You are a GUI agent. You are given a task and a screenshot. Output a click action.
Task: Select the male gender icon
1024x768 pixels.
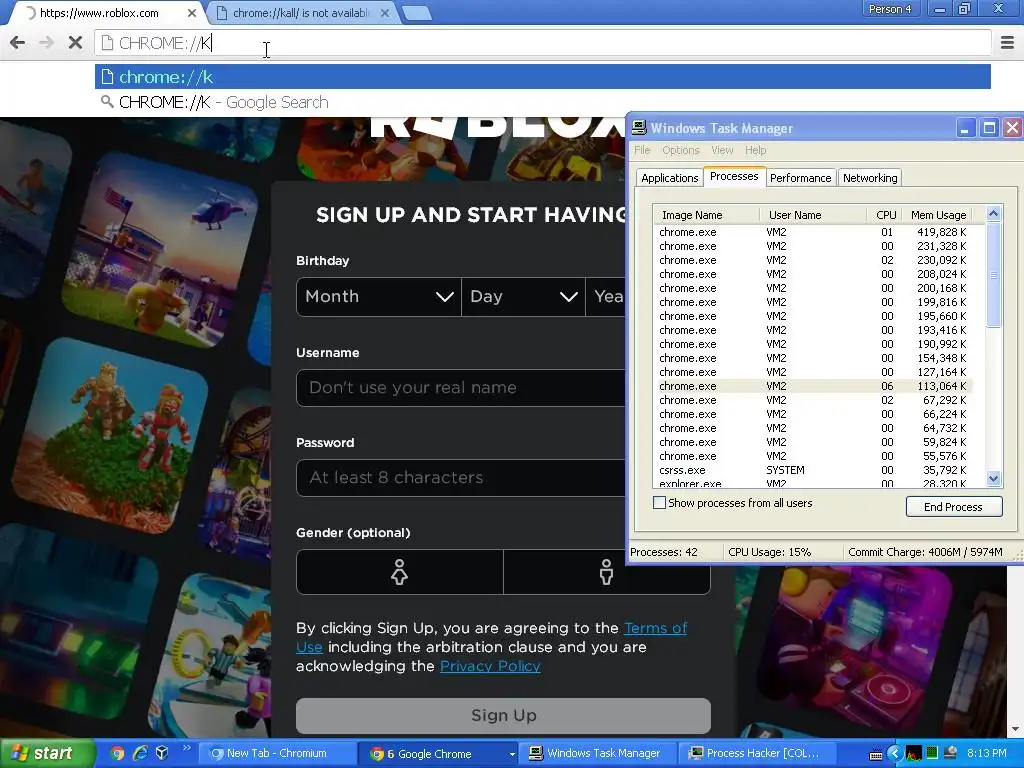coord(607,572)
